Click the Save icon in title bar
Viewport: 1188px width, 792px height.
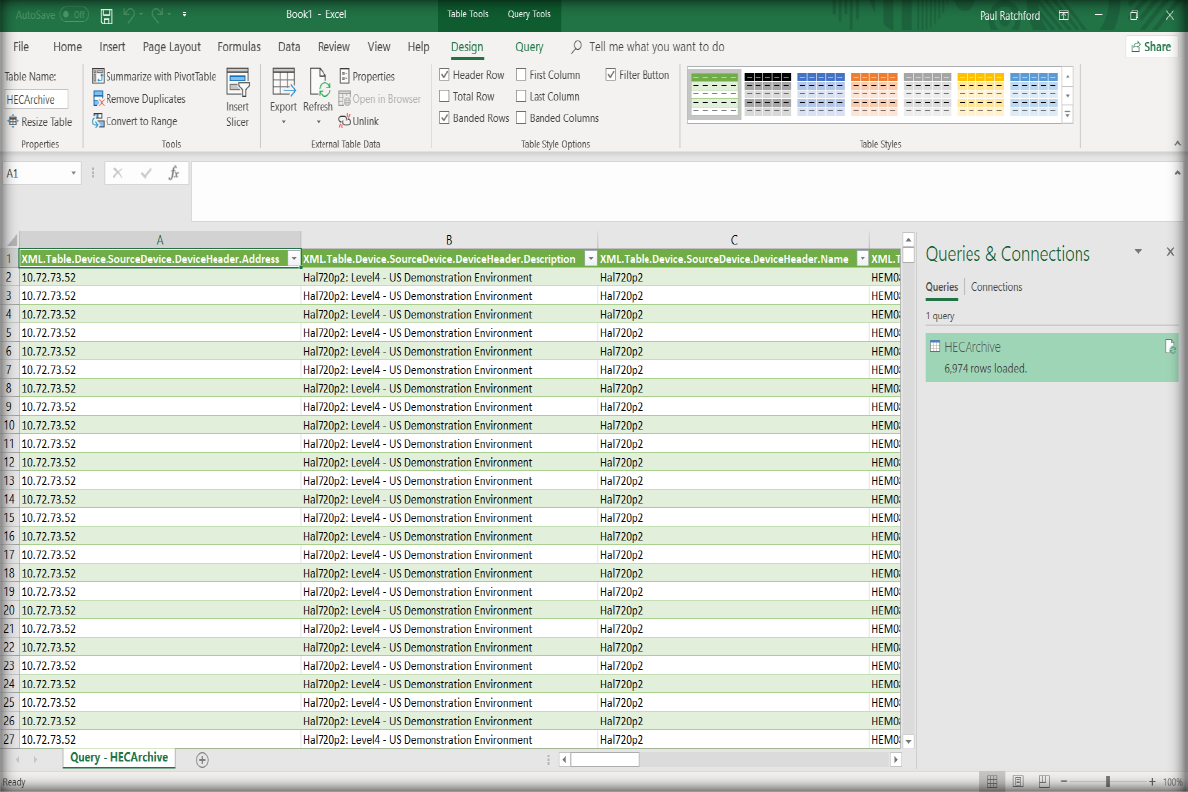106,15
